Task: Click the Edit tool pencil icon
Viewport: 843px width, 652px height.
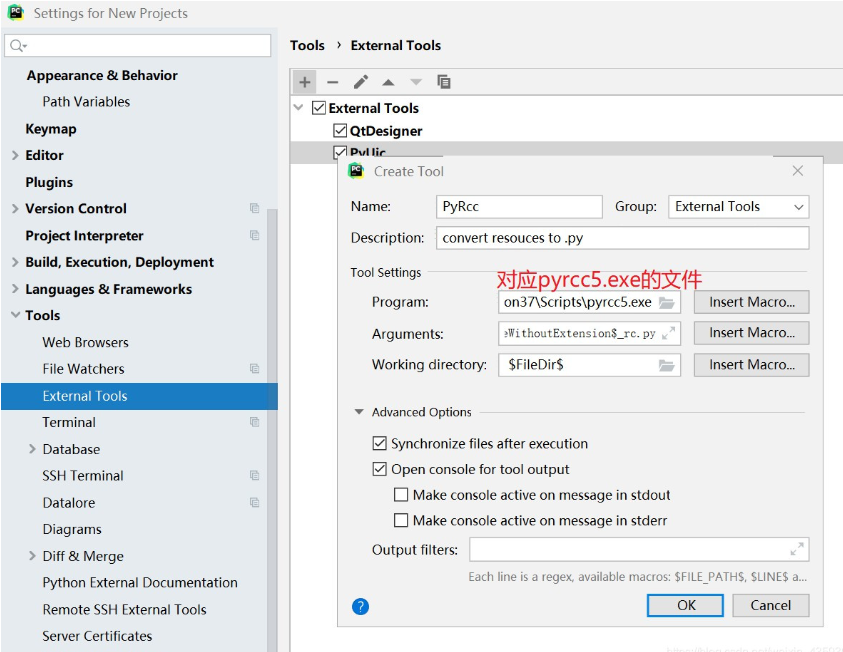Action: 361,82
